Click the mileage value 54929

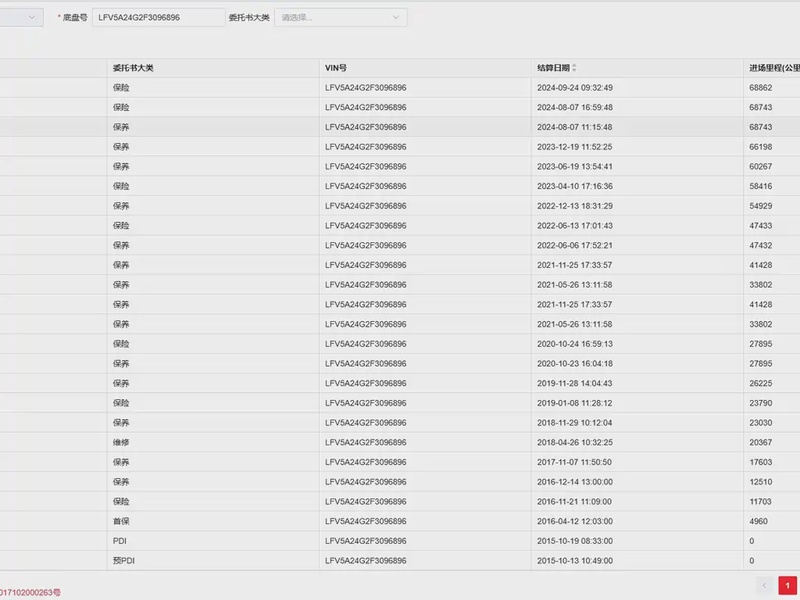(x=760, y=206)
